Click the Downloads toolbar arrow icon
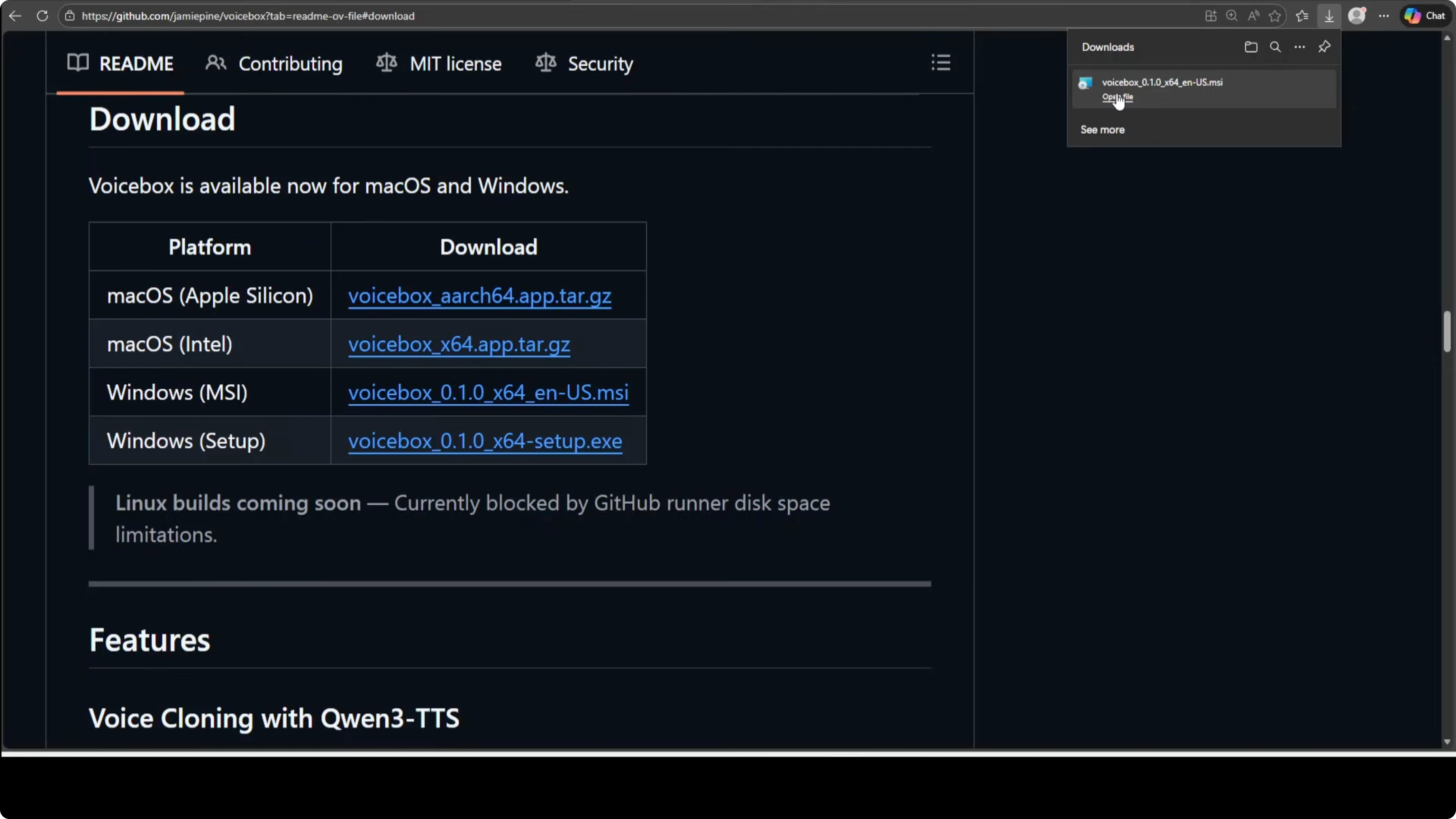 (x=1329, y=16)
